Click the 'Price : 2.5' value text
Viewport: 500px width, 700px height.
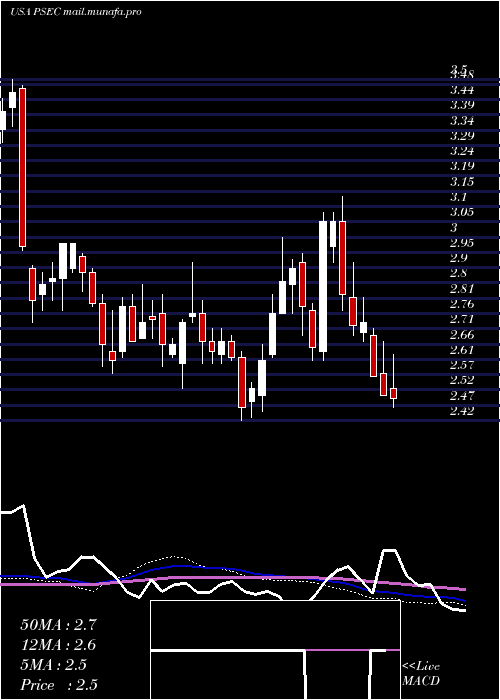tap(59, 685)
